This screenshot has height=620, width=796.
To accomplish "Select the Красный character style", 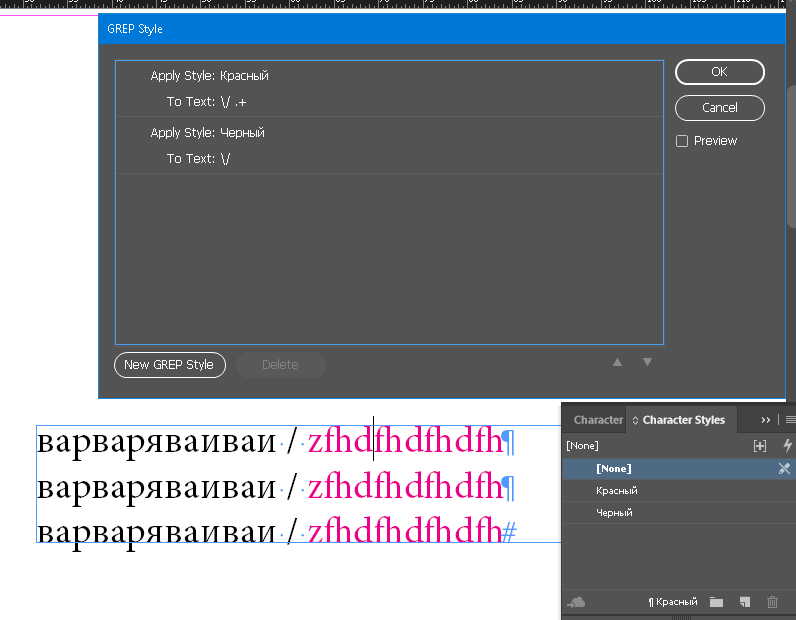I will [x=679, y=491].
